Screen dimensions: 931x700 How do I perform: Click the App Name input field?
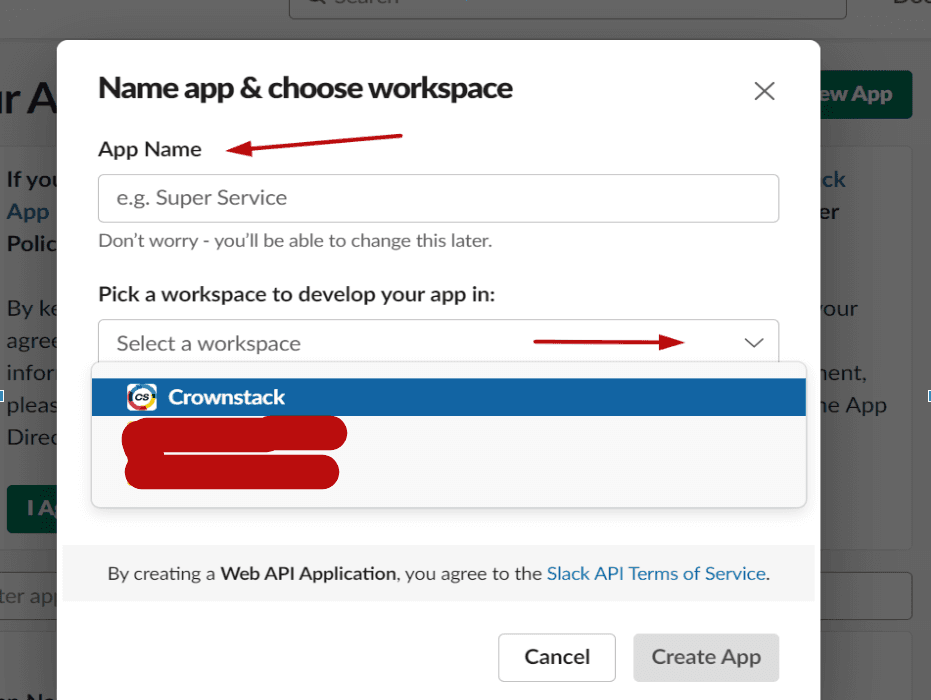tap(438, 198)
